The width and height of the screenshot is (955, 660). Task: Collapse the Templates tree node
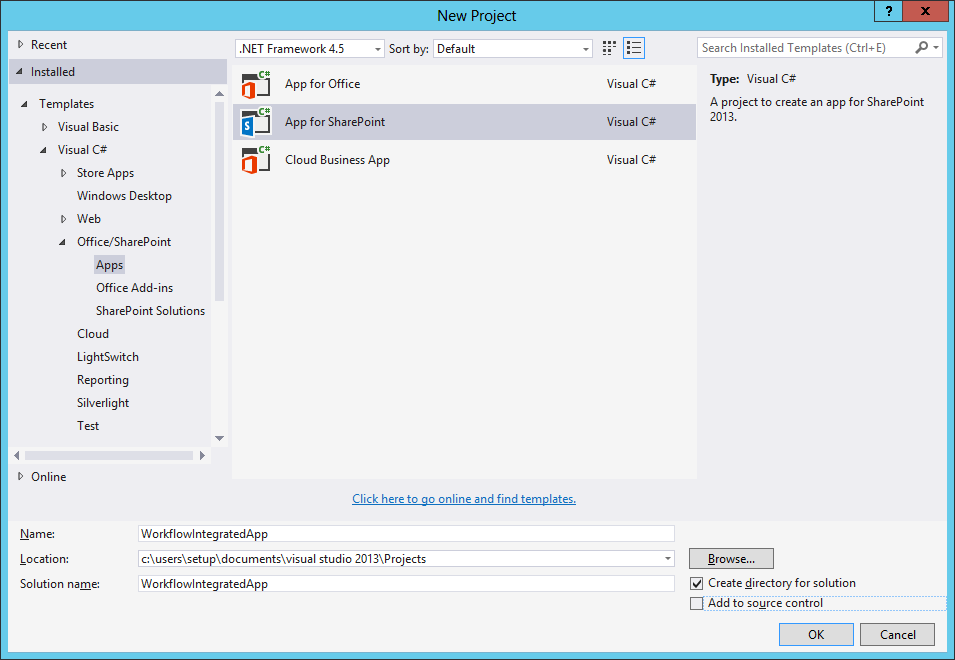coord(24,104)
